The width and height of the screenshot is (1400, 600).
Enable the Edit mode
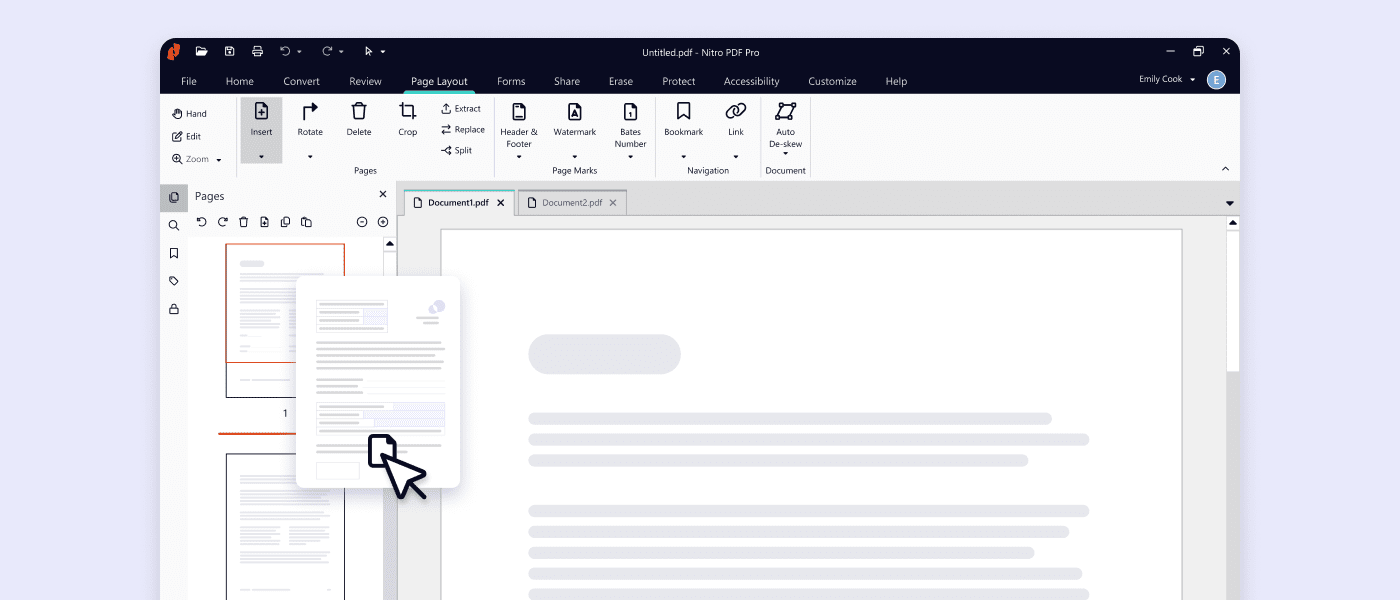(188, 136)
